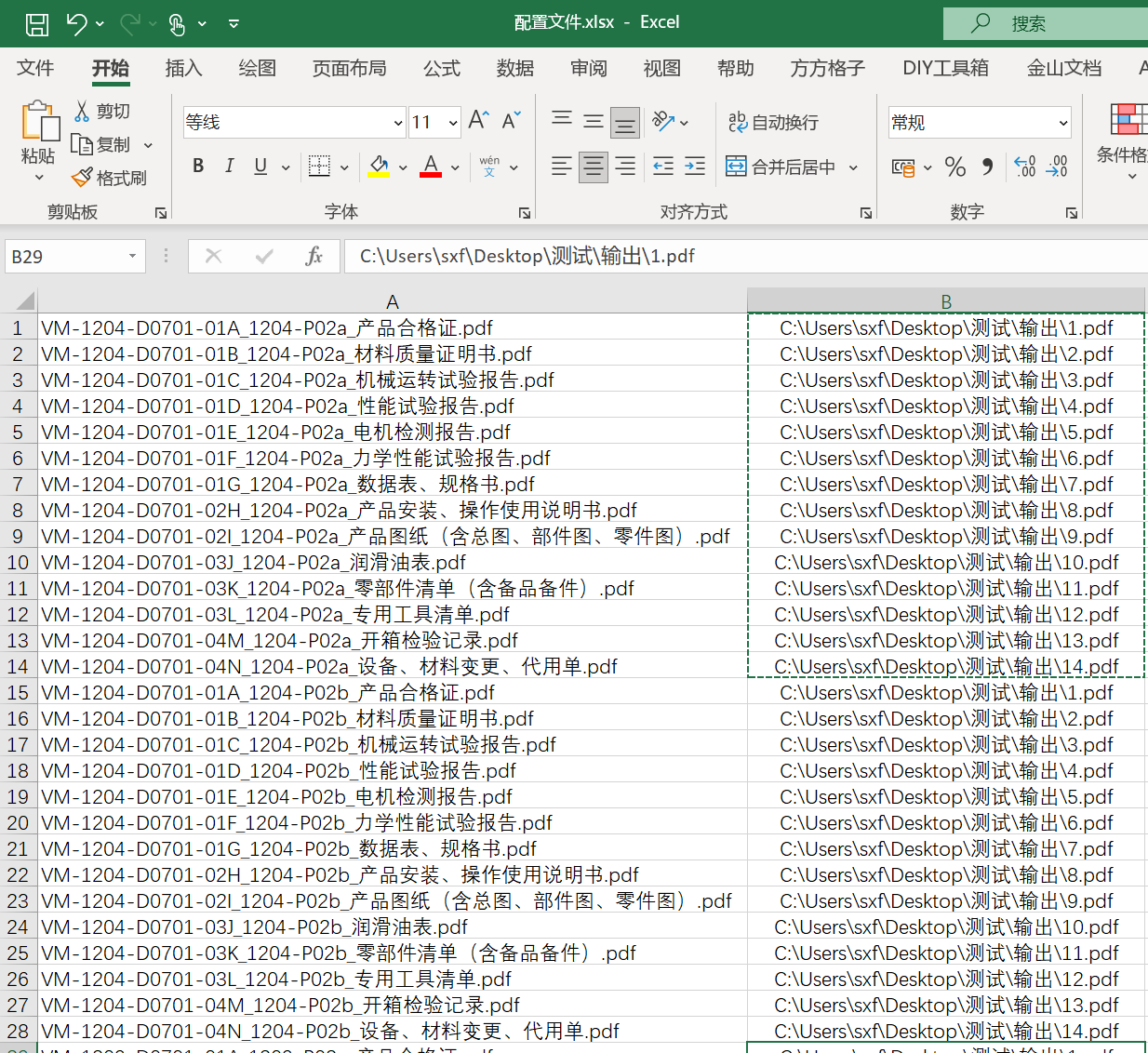Click Merge and Center (合并后居中) button
Image resolution: width=1148 pixels, height=1053 pixels.
pyautogui.click(x=781, y=167)
